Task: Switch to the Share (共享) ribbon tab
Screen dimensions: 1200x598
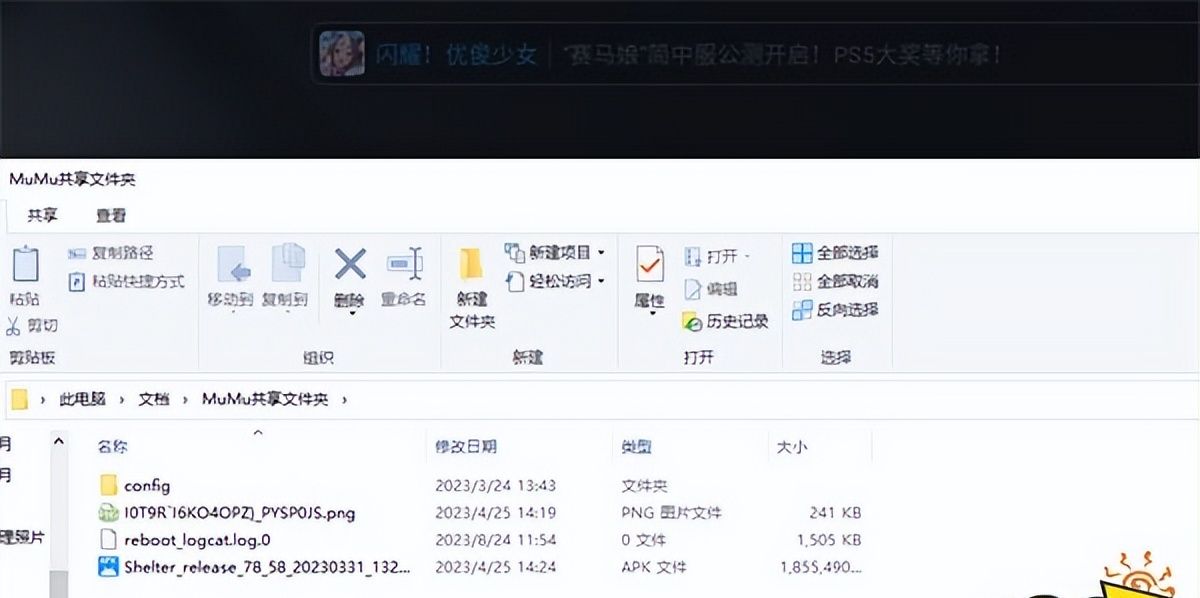Action: (42, 215)
